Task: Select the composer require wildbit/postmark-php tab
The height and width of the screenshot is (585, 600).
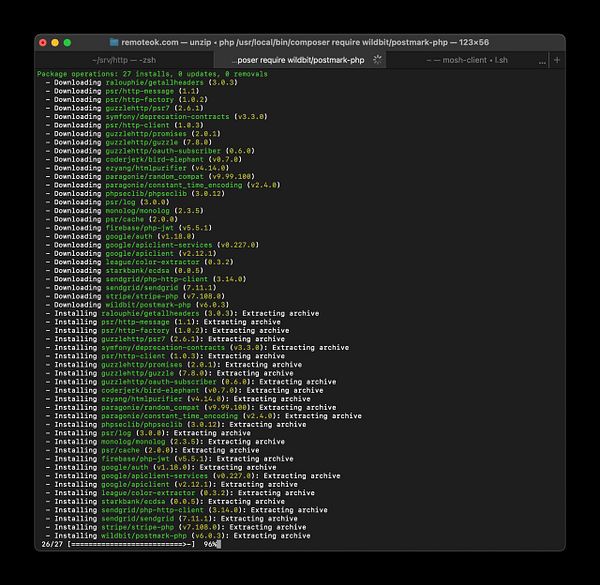Action: (300, 60)
